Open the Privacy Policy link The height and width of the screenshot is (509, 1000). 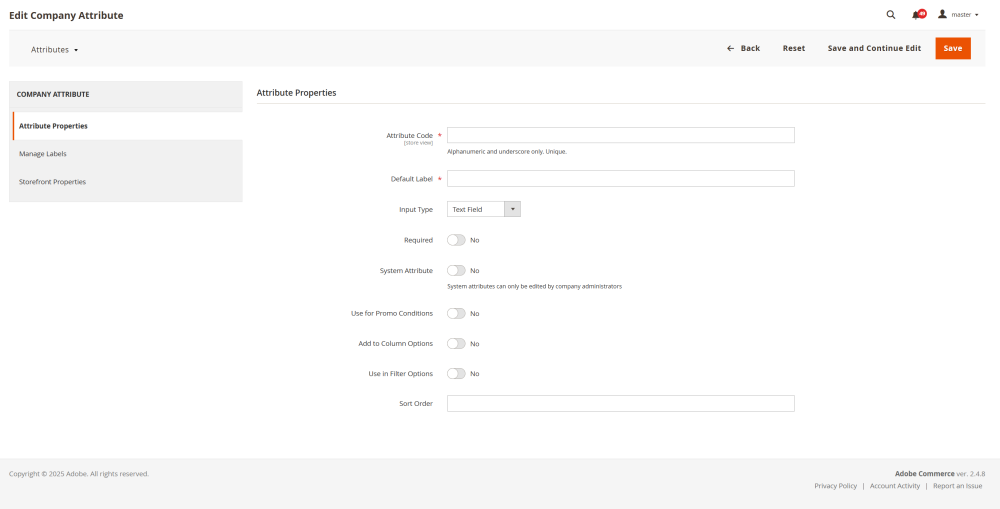click(x=835, y=486)
